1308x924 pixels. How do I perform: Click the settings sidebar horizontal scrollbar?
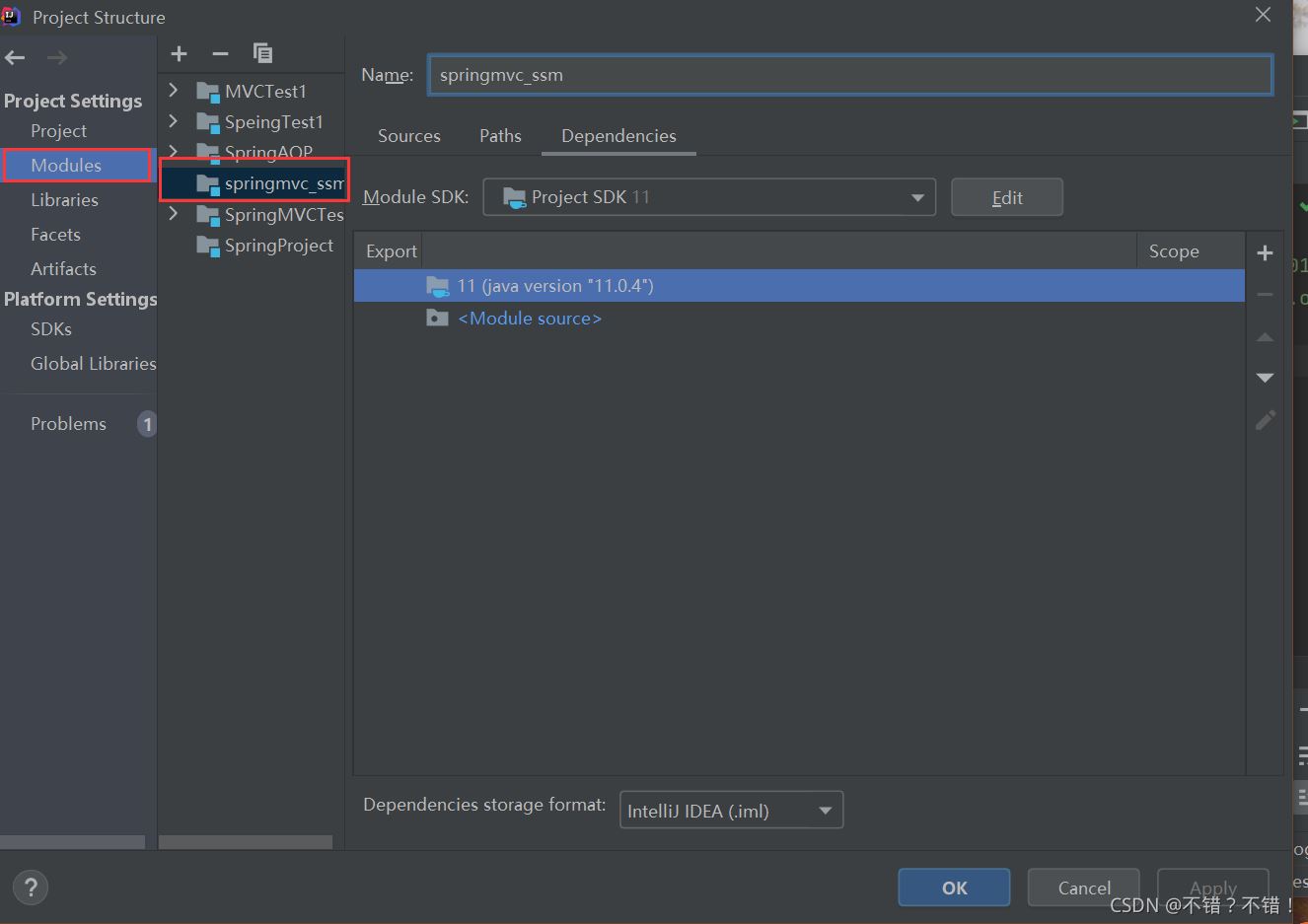click(73, 842)
